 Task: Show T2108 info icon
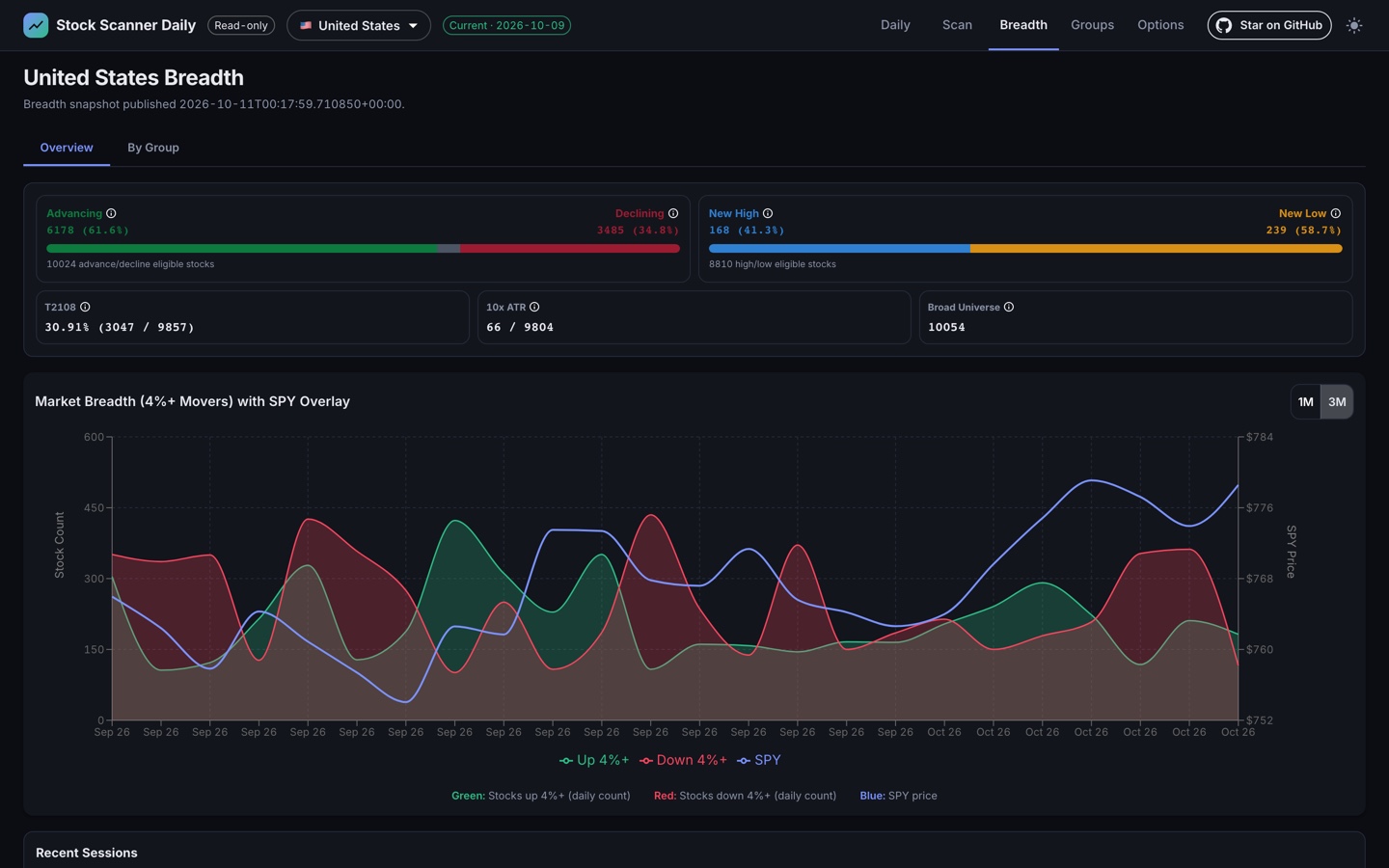(x=85, y=307)
